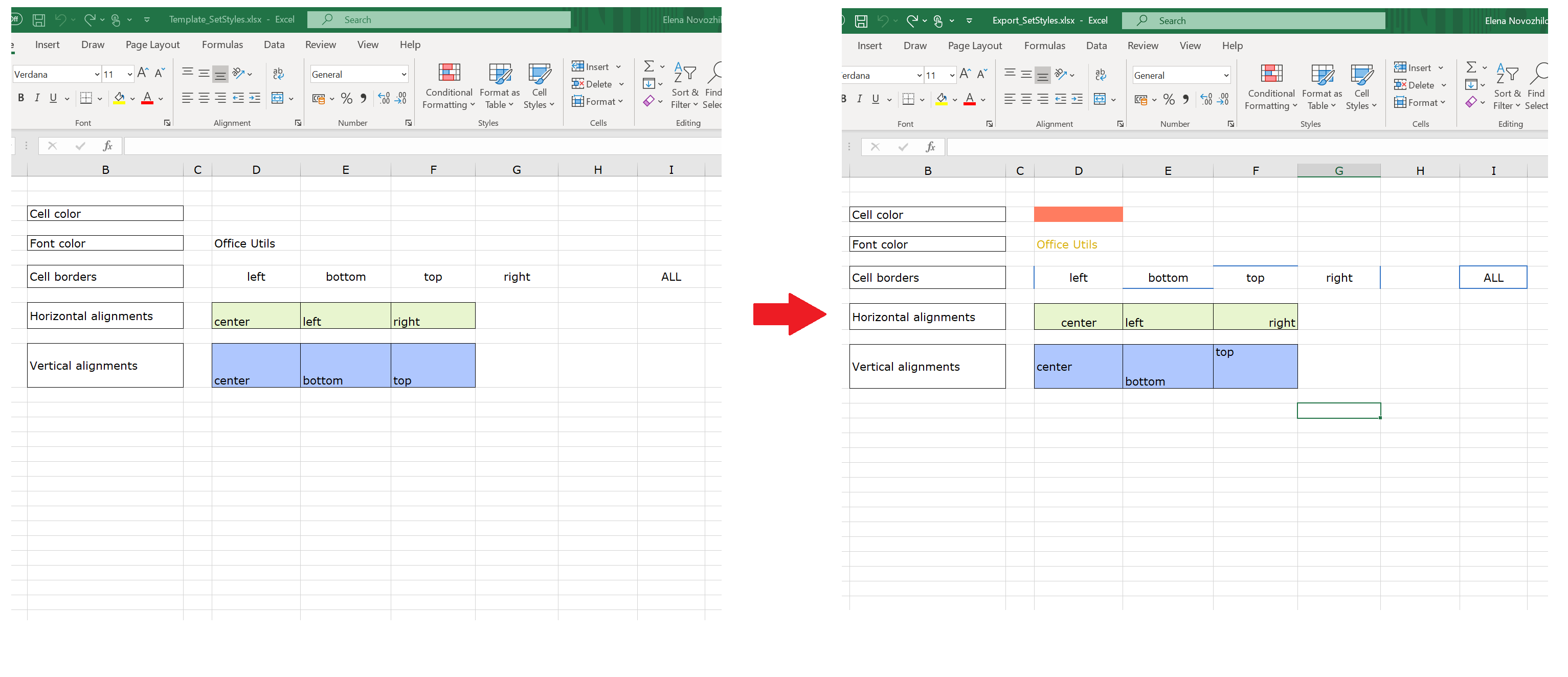Click inside the Search box
This screenshot has height=677, width=1568.
[438, 19]
